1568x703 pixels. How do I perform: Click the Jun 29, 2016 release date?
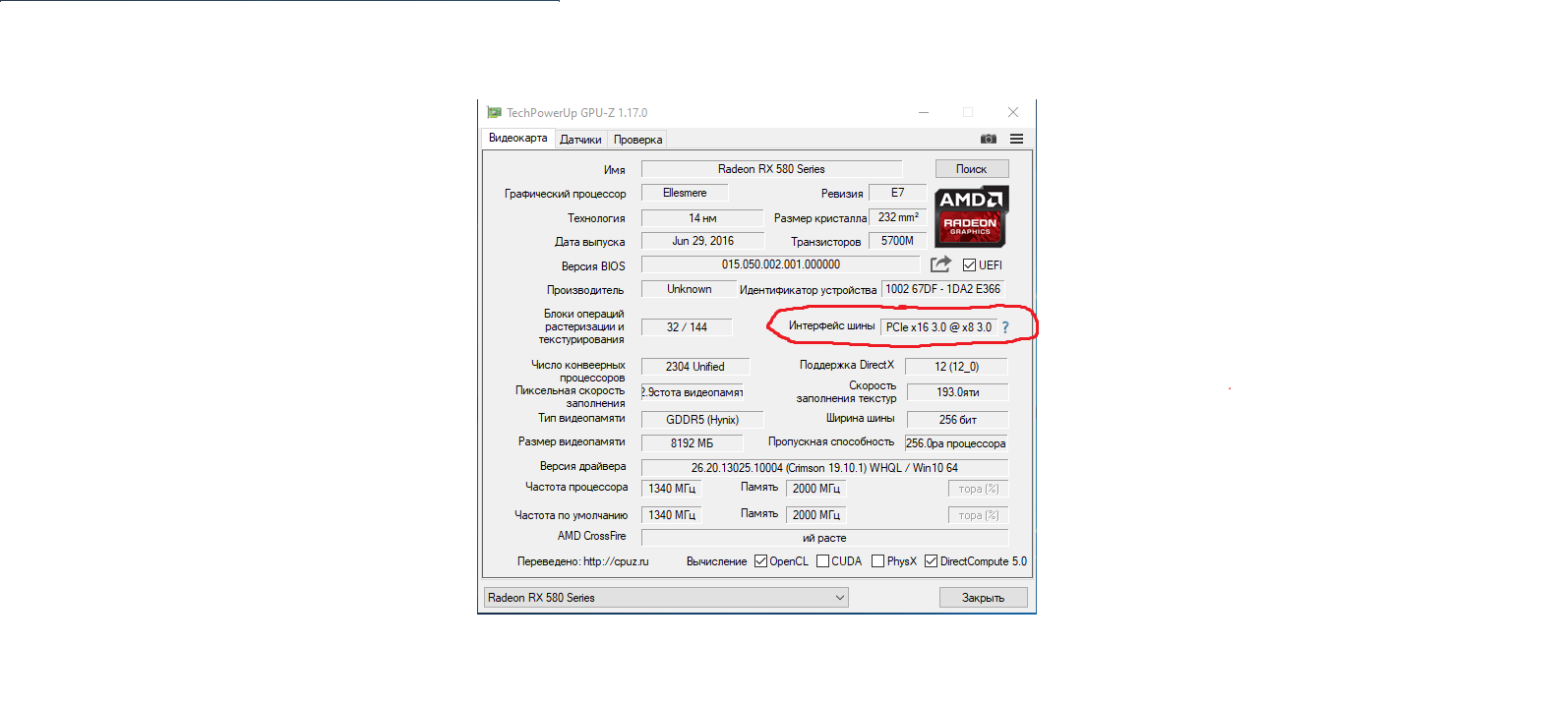(702, 241)
